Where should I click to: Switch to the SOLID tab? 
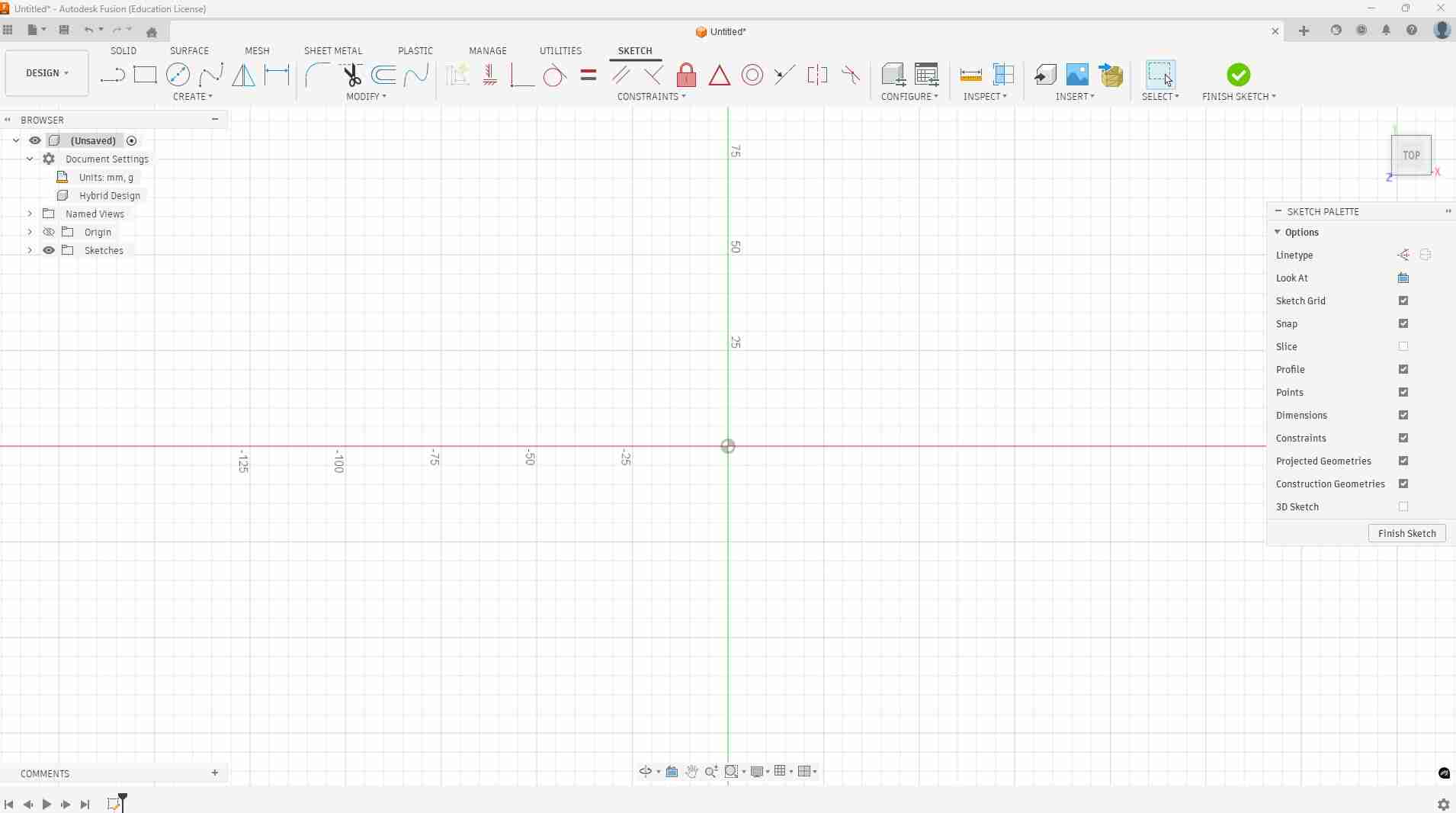pos(123,51)
